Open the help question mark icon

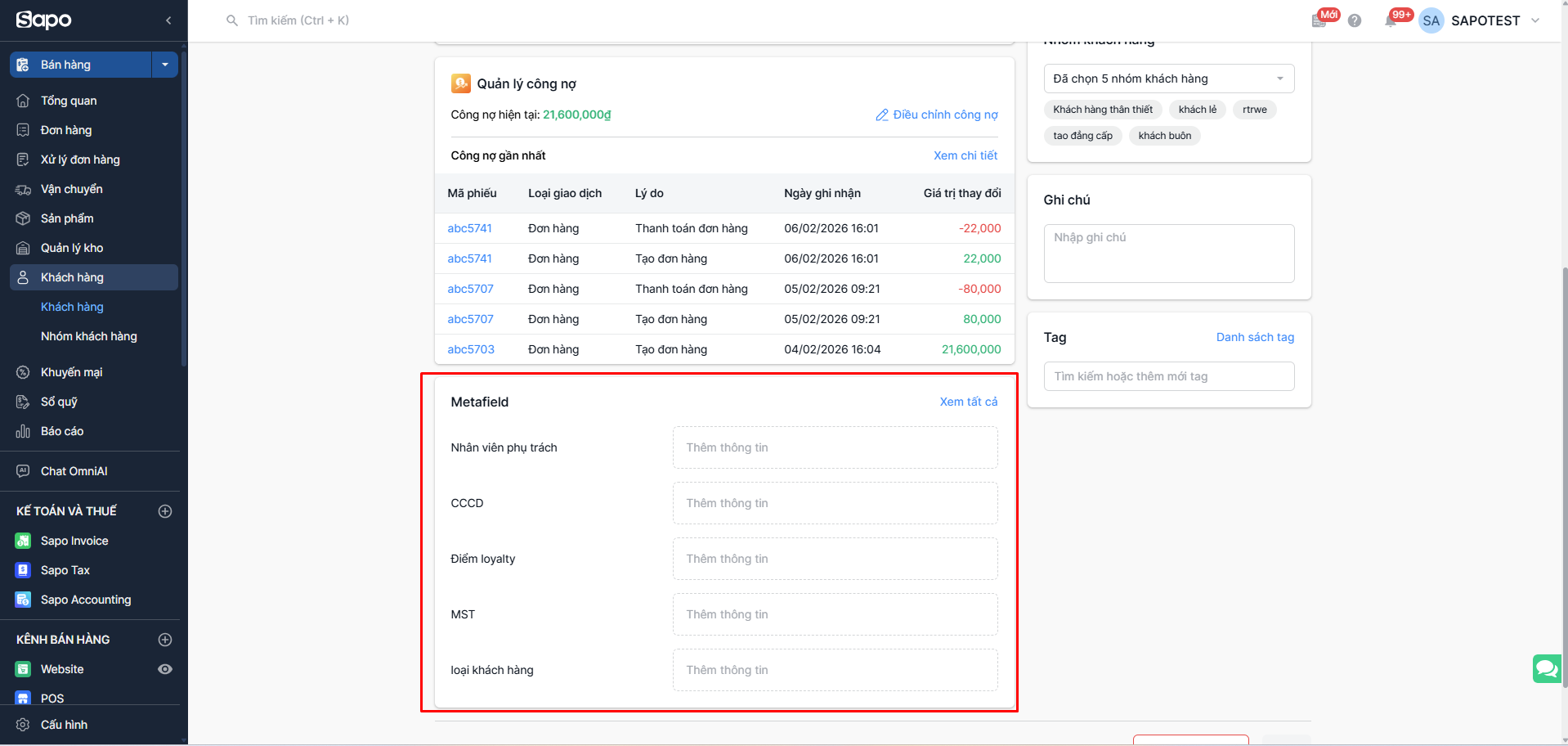pos(1355,21)
